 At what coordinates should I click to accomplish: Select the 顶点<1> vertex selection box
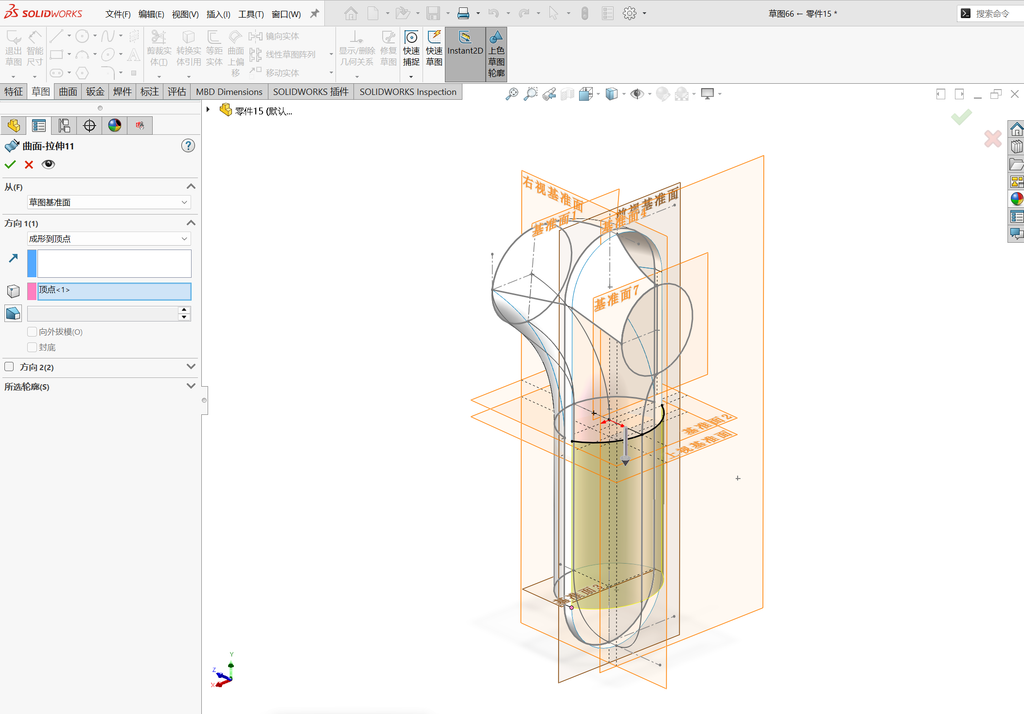[114, 291]
